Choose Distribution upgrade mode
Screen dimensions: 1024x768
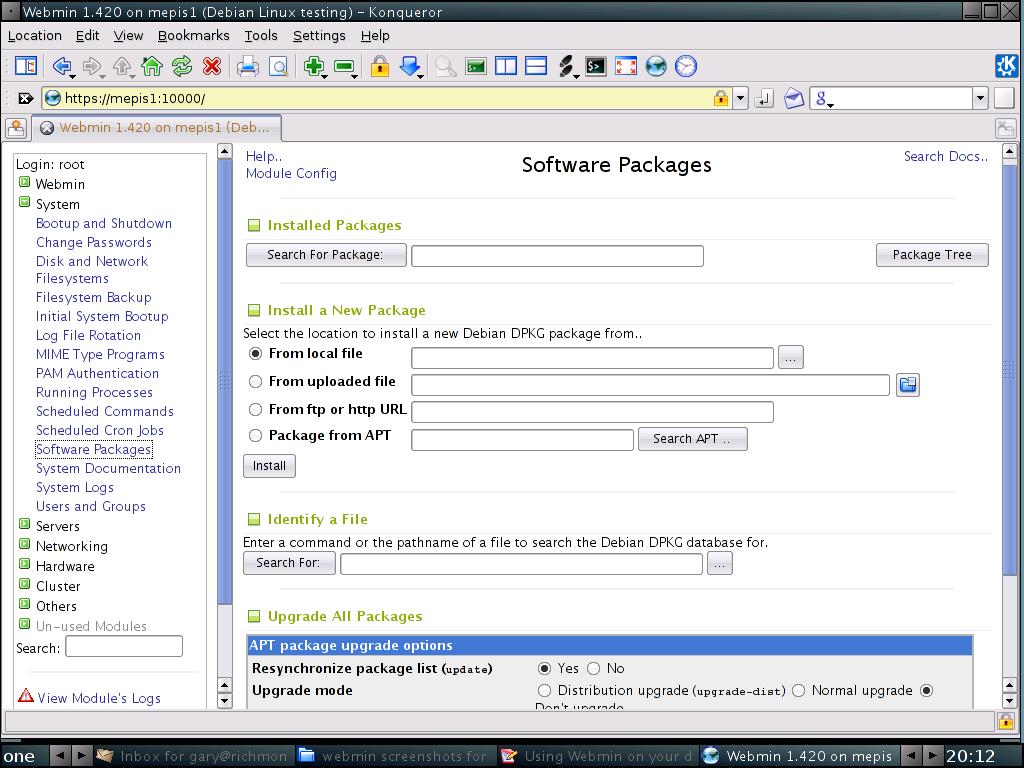pos(544,690)
